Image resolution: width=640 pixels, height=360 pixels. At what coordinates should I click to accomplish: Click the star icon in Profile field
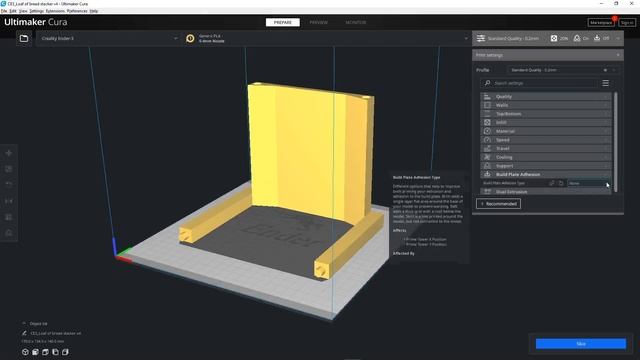[x=605, y=70]
